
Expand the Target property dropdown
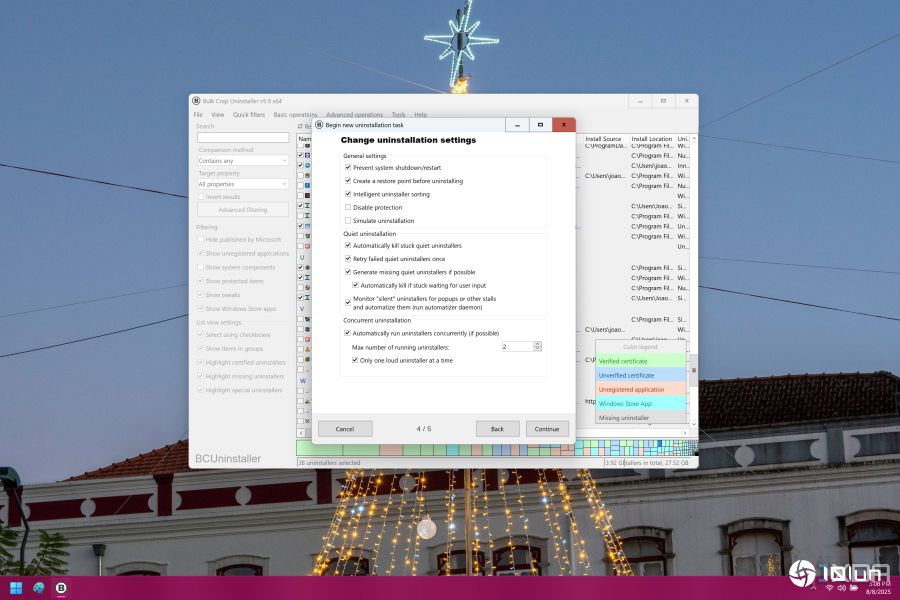click(x=243, y=184)
